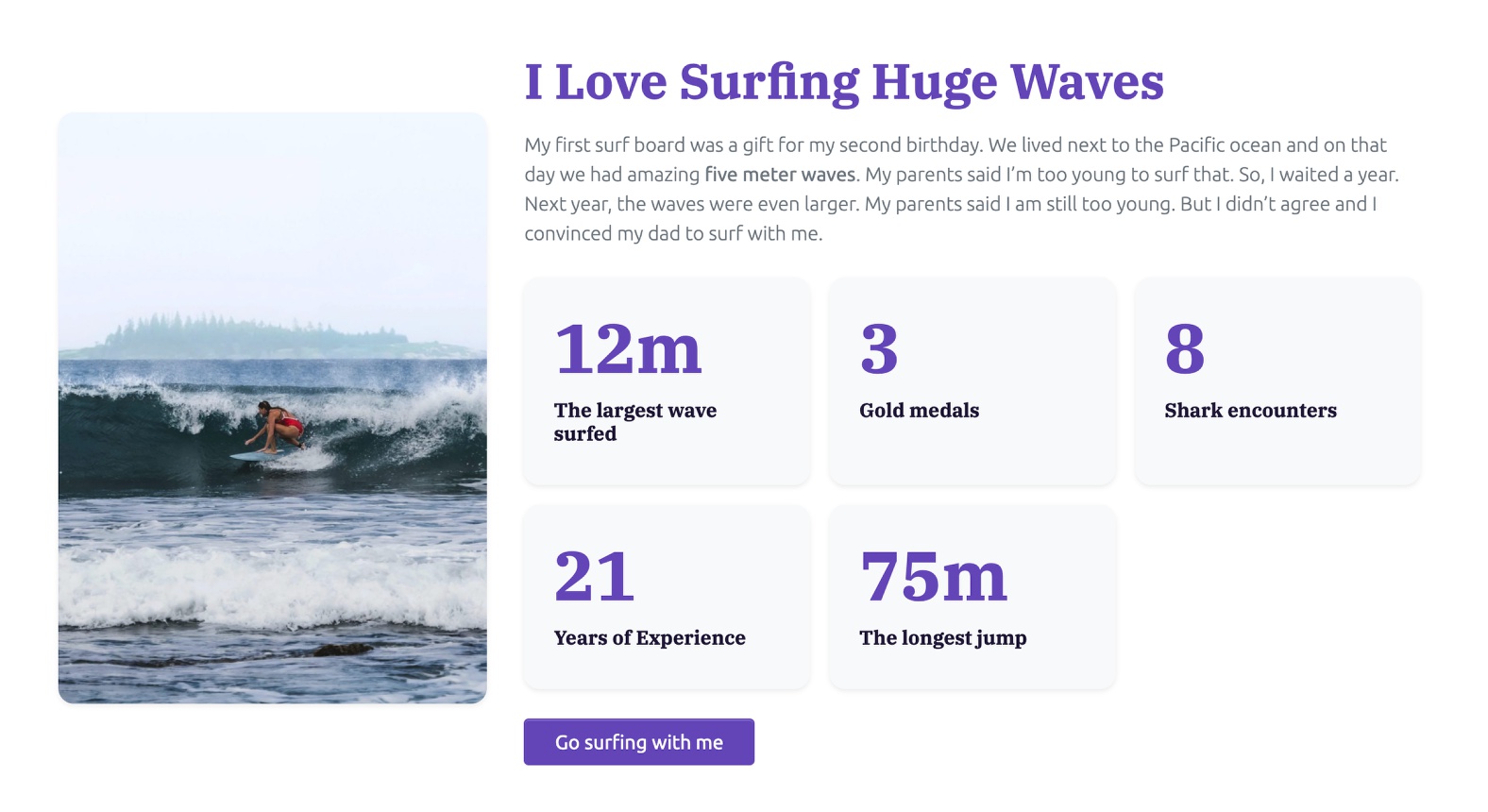This screenshot has height=812, width=1488.
Task: Click the Go surfing with me button
Action: point(638,742)
